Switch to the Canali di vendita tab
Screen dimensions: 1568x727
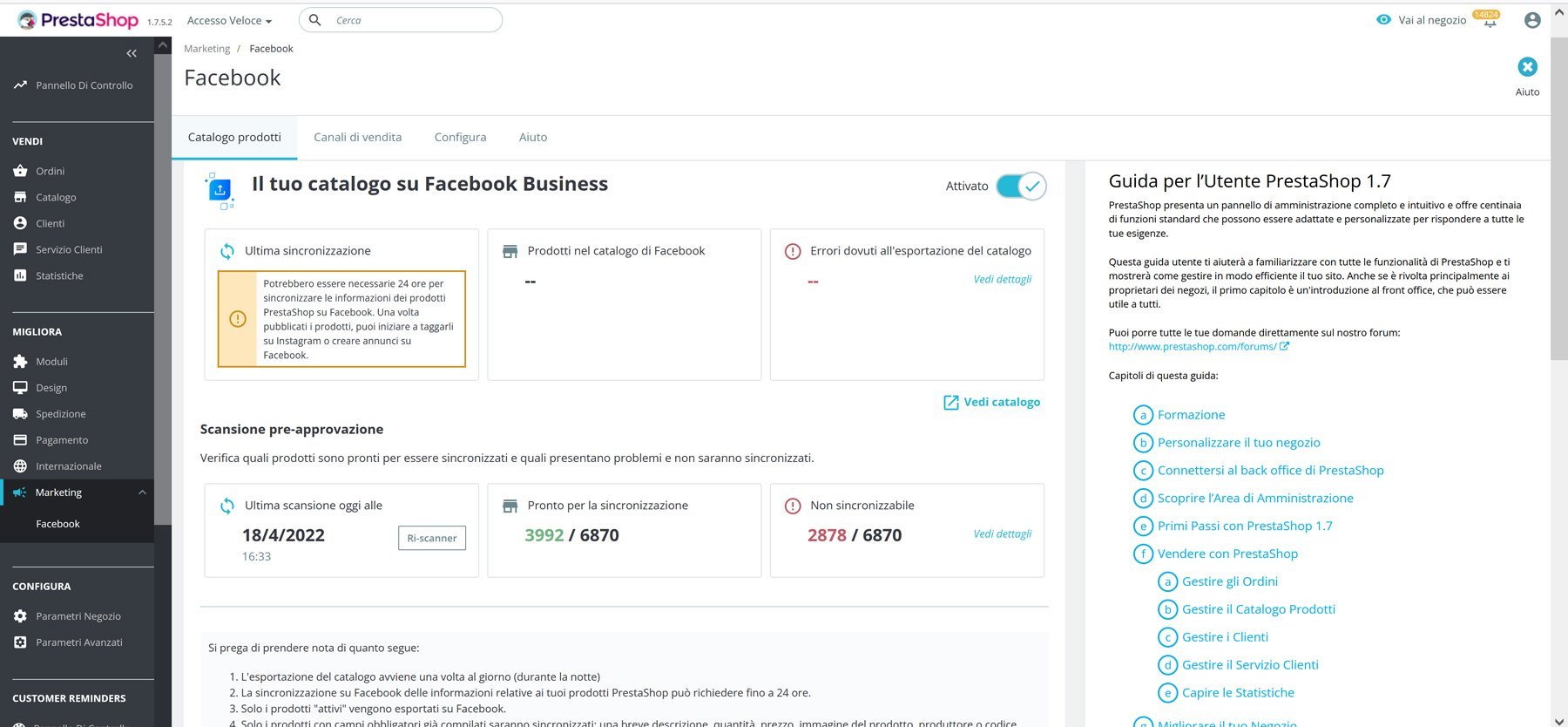click(357, 137)
